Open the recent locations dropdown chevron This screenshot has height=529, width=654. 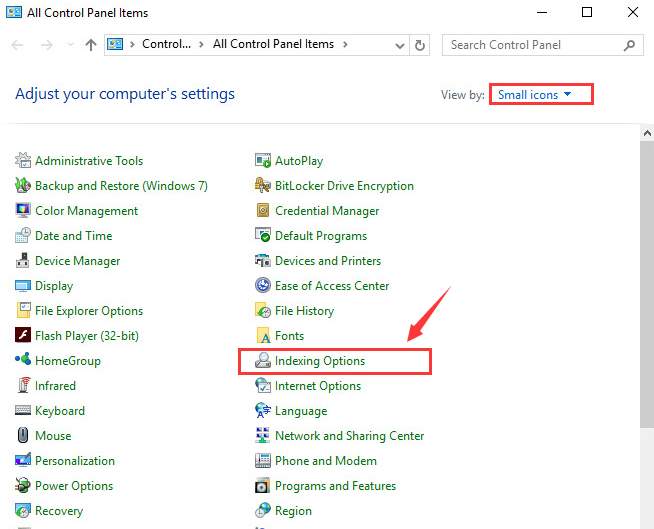pyautogui.click(x=70, y=45)
